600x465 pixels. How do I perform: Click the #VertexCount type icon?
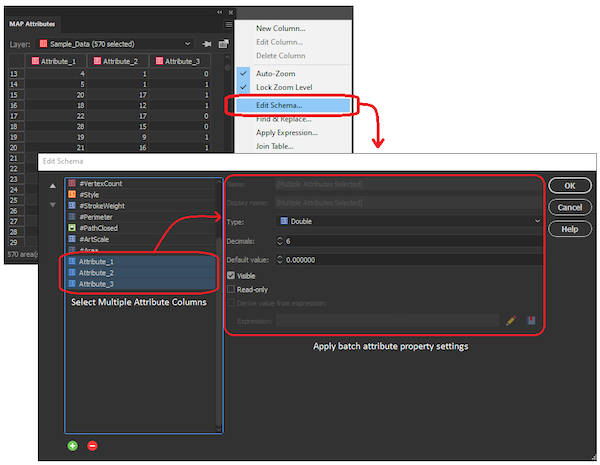[x=72, y=183]
